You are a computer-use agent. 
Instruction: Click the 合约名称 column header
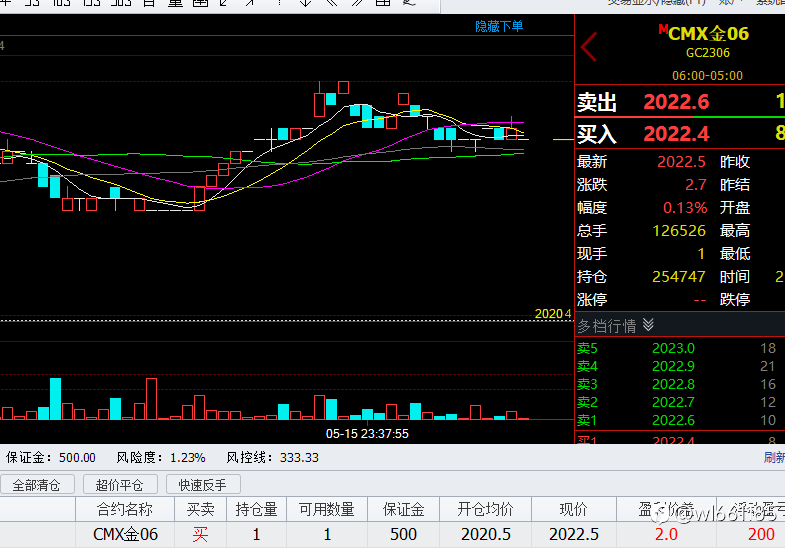[x=125, y=509]
